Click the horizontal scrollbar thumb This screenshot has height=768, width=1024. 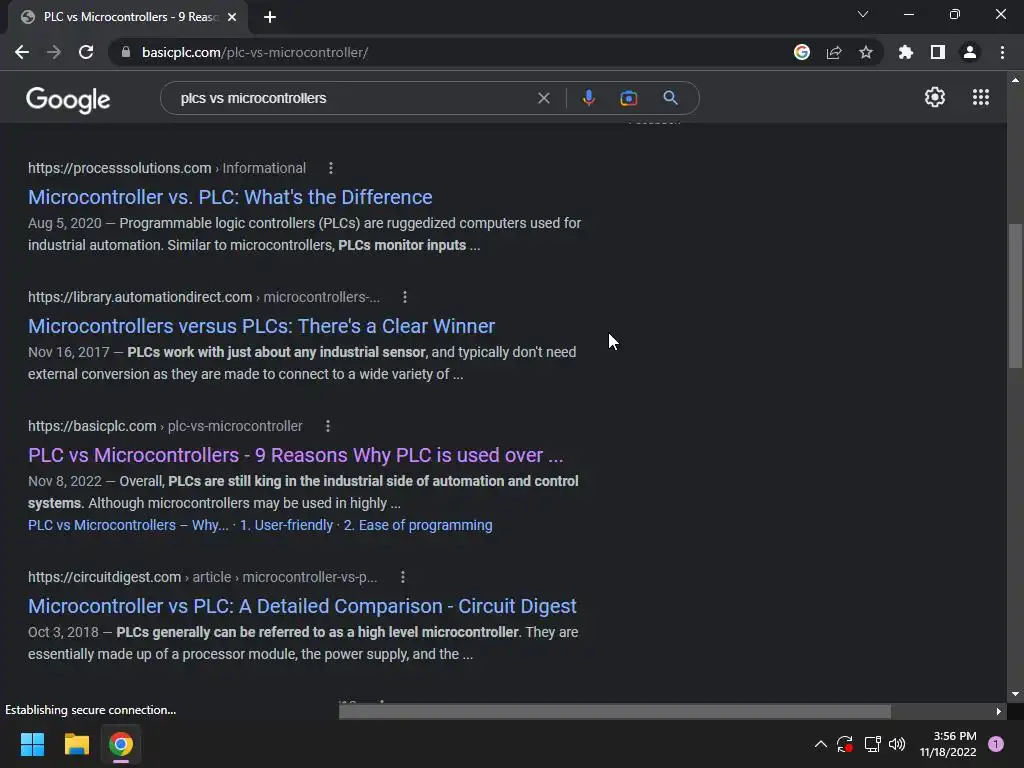click(x=615, y=711)
